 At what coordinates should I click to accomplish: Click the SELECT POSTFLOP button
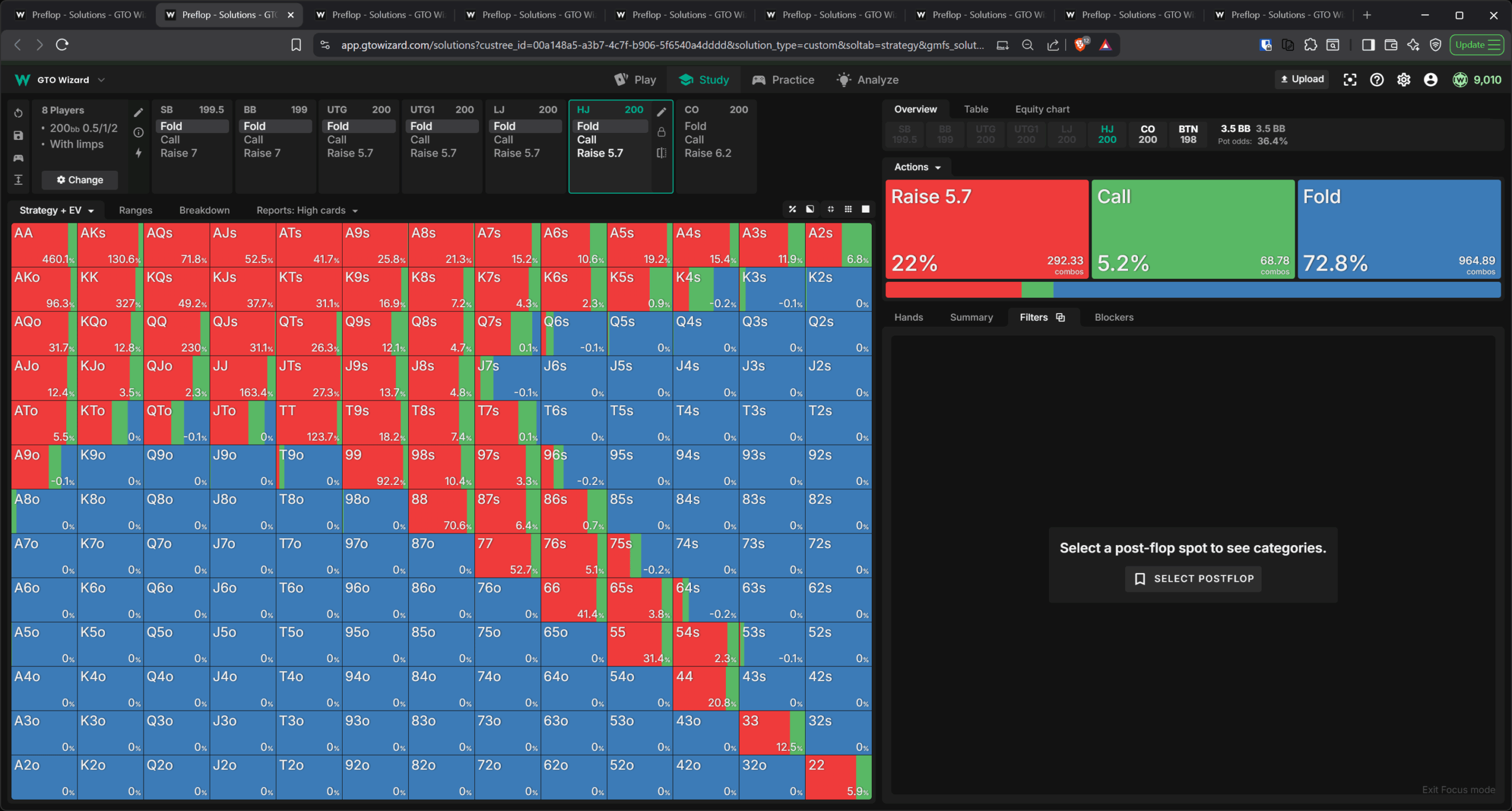(x=1193, y=578)
